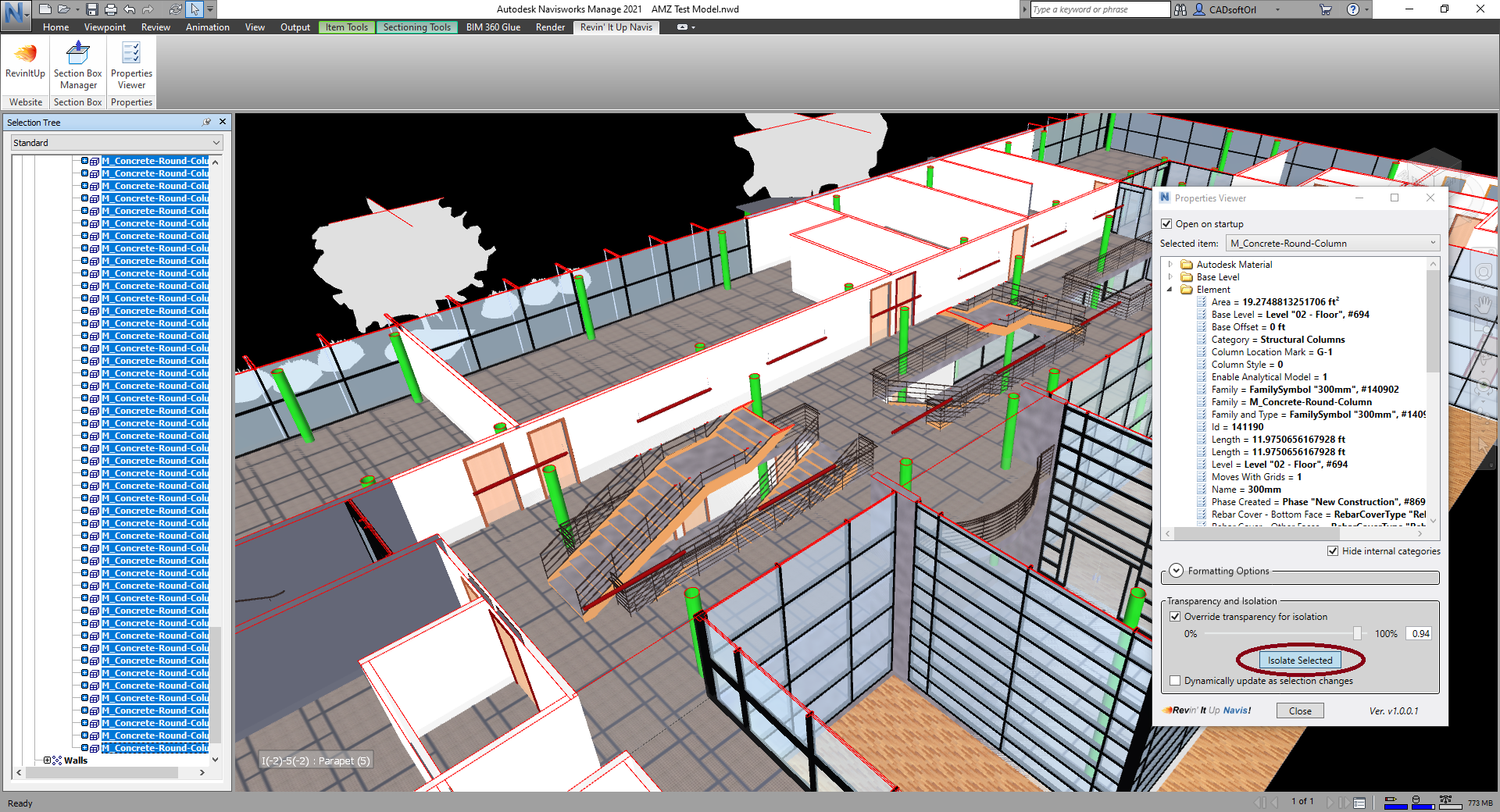Click the Save icon in quick access toolbar
Viewport: 1500px width, 812px height.
coord(92,9)
